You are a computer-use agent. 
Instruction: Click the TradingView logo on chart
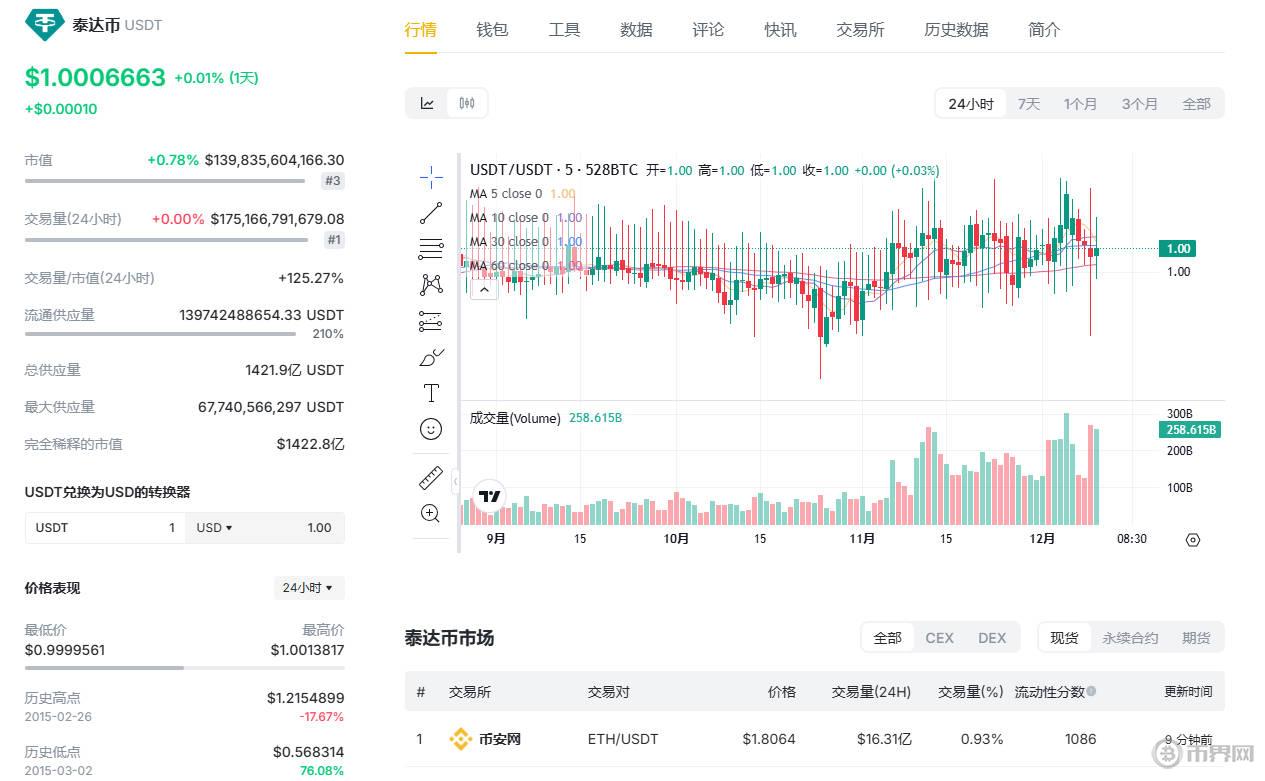point(490,496)
